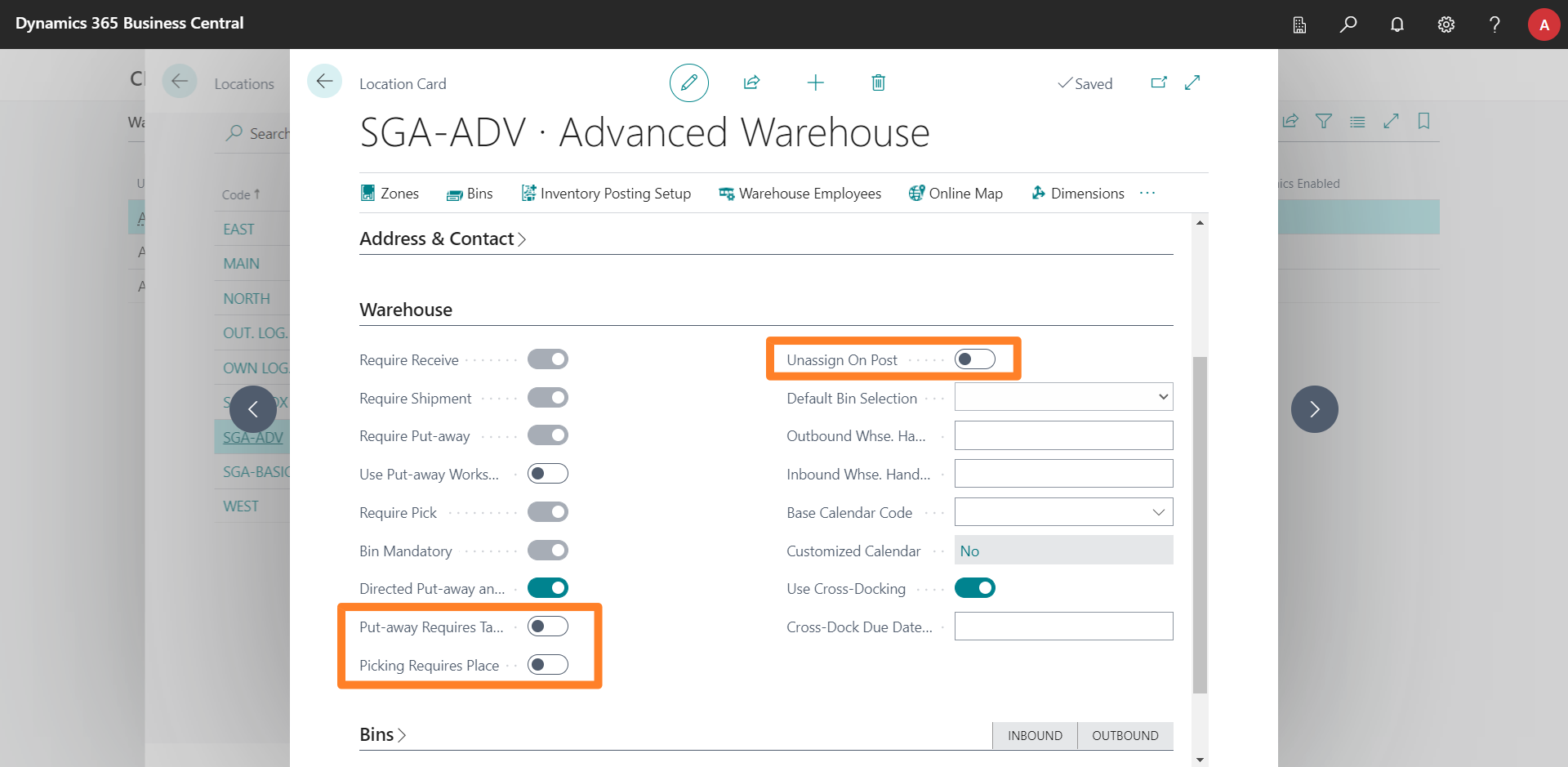Show more actions ellipsis
Screen dimensions: 1568x767
click(1147, 194)
